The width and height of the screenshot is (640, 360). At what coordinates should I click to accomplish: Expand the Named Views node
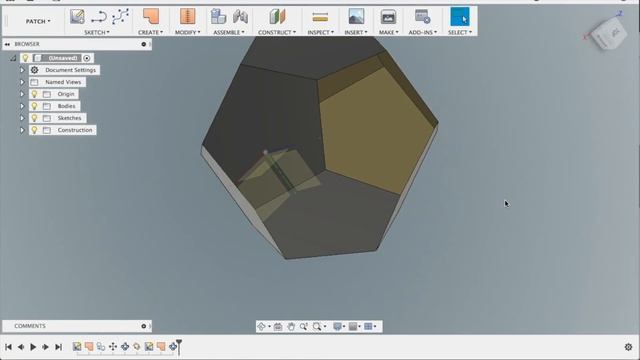(22, 82)
